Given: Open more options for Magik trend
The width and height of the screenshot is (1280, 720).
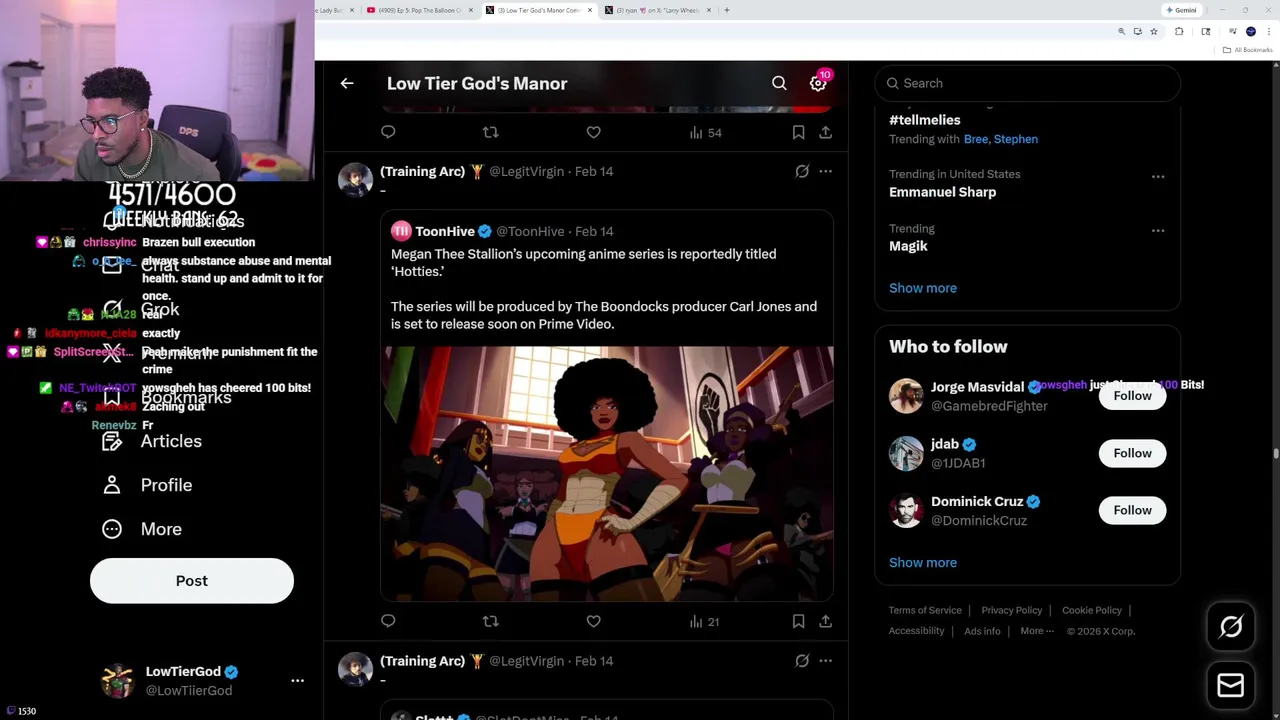Looking at the screenshot, I should 1158,231.
